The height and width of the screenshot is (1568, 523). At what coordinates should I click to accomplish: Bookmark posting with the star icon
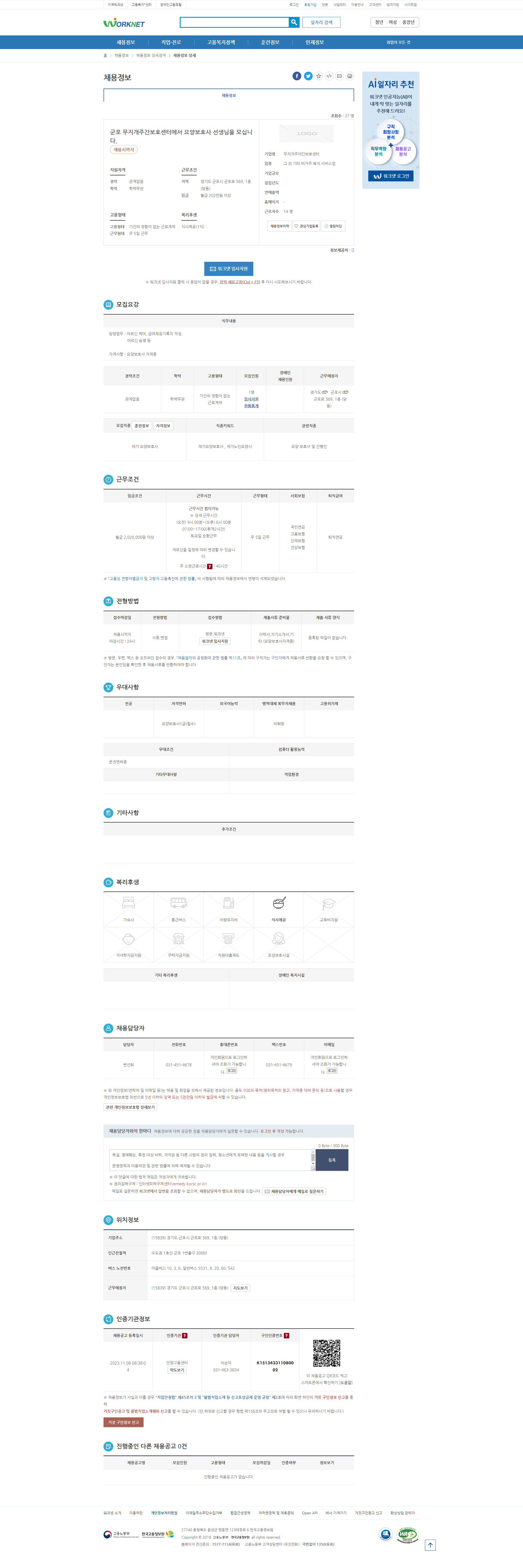coord(318,76)
